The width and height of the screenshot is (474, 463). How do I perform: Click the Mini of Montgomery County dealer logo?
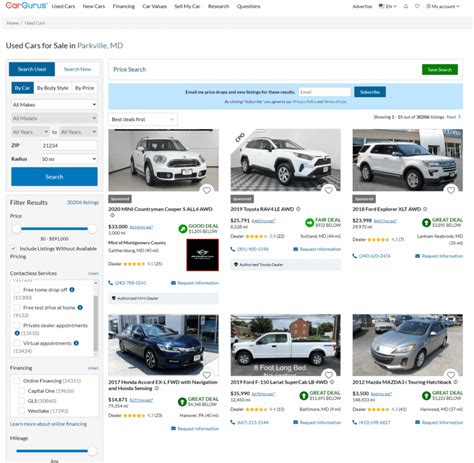[202, 255]
